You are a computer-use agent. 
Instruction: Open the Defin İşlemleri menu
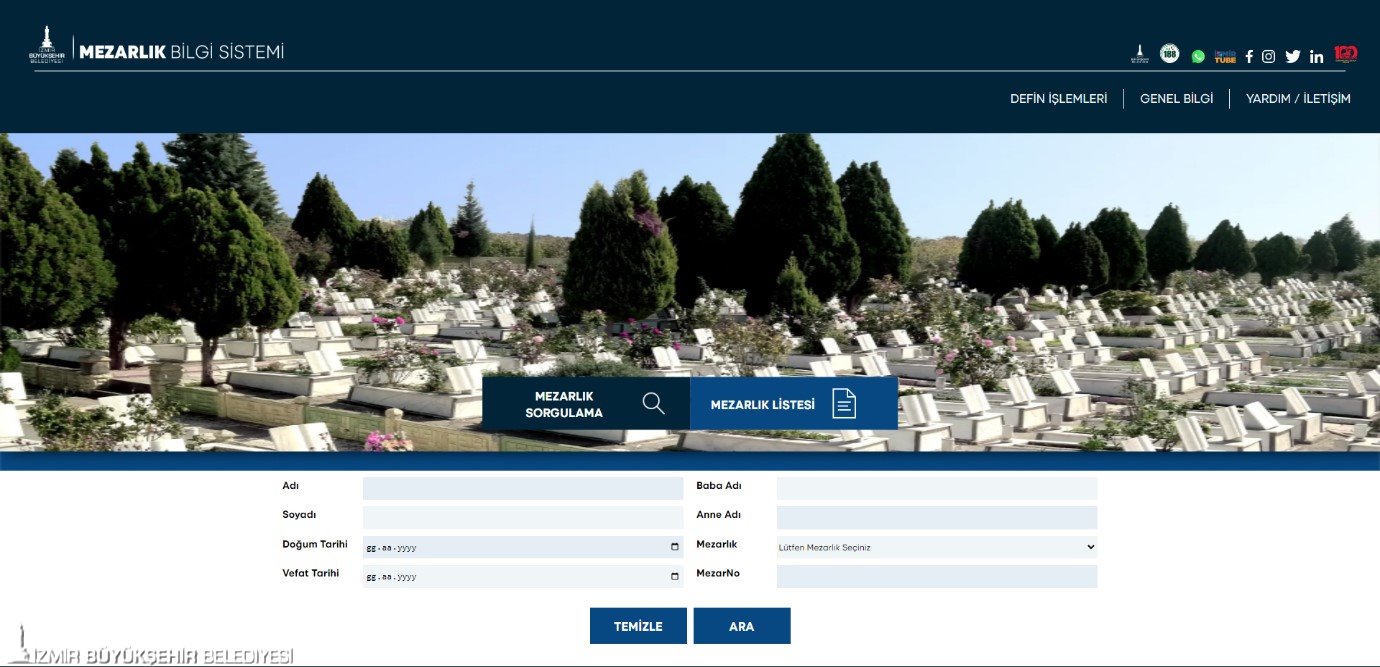(x=1058, y=99)
